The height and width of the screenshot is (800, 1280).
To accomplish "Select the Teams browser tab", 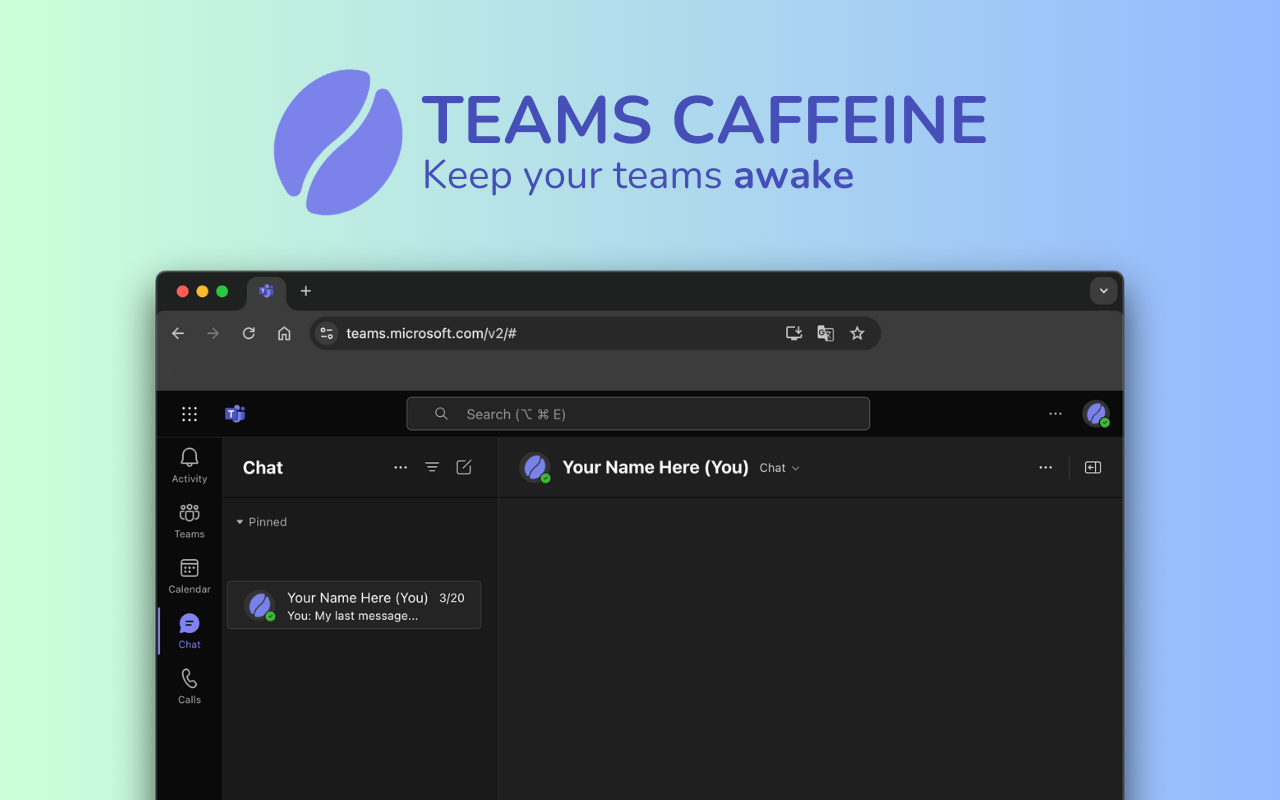I will (x=266, y=291).
